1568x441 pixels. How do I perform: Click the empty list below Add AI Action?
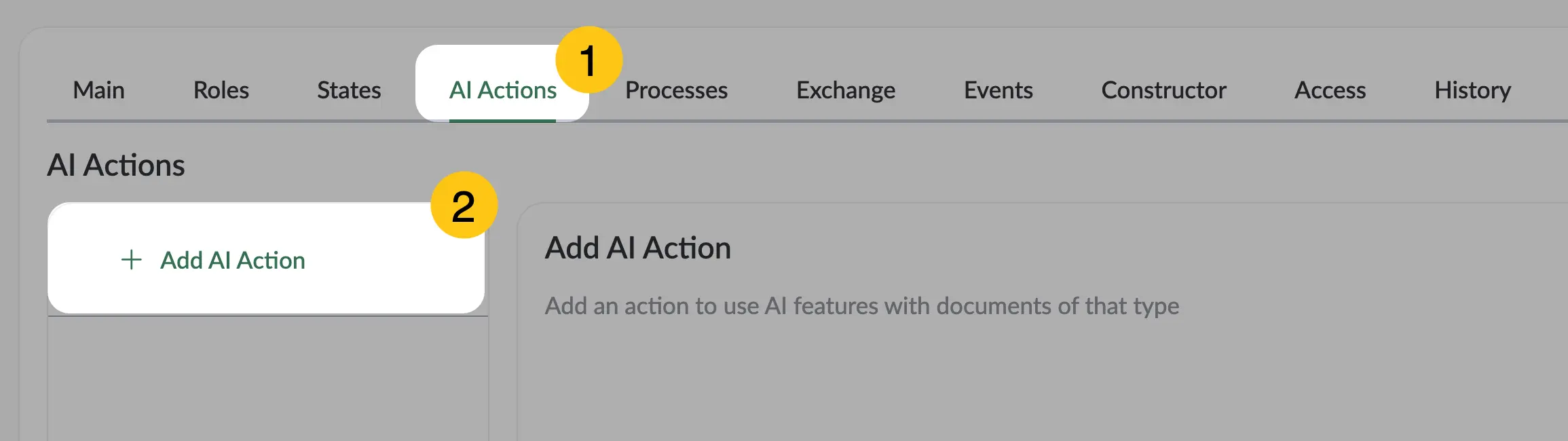point(268,379)
